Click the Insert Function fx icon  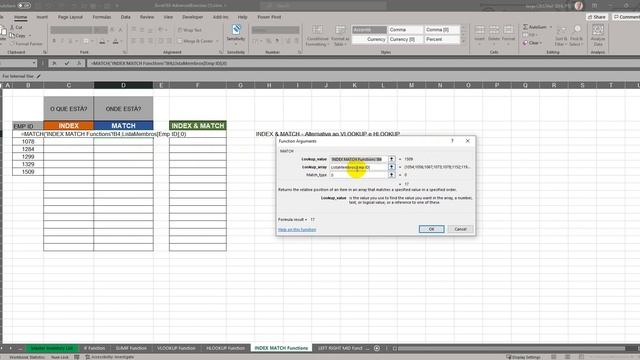pos(79,63)
